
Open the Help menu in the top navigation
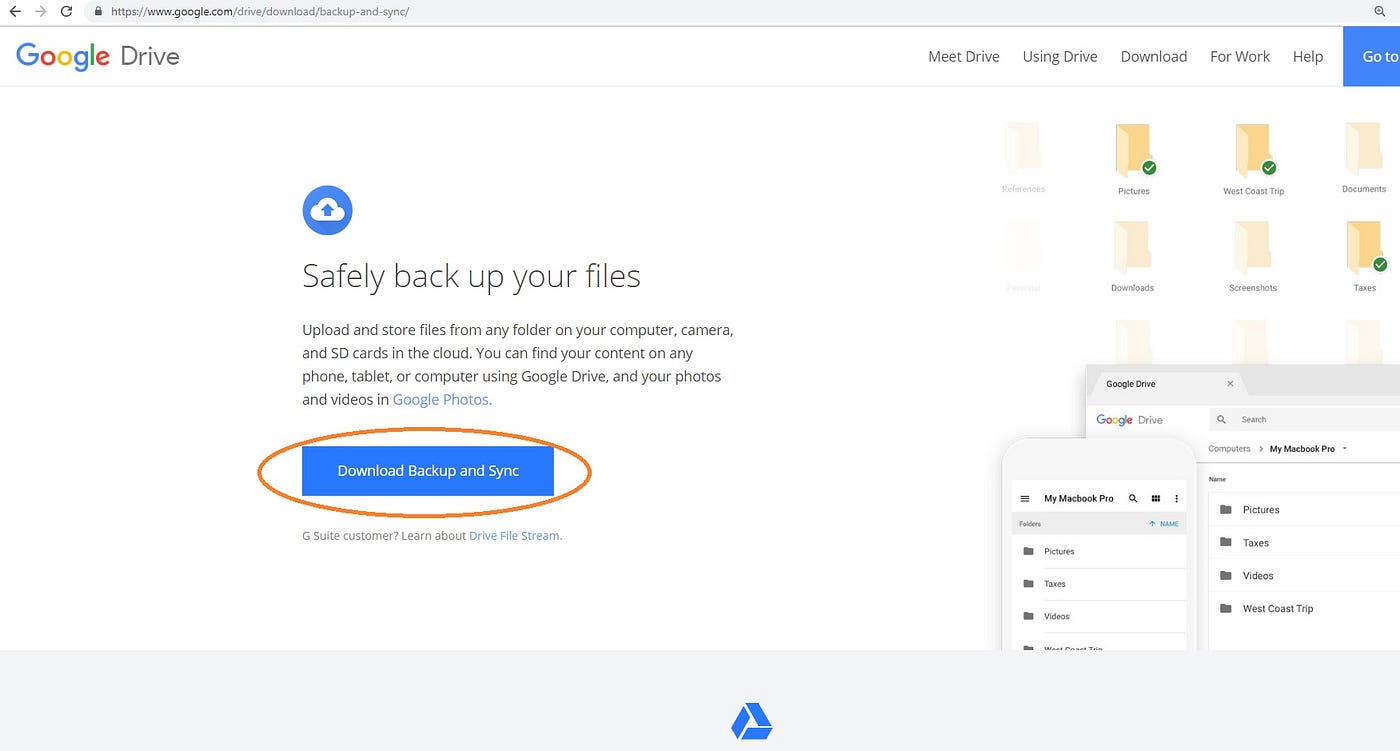coord(1307,56)
